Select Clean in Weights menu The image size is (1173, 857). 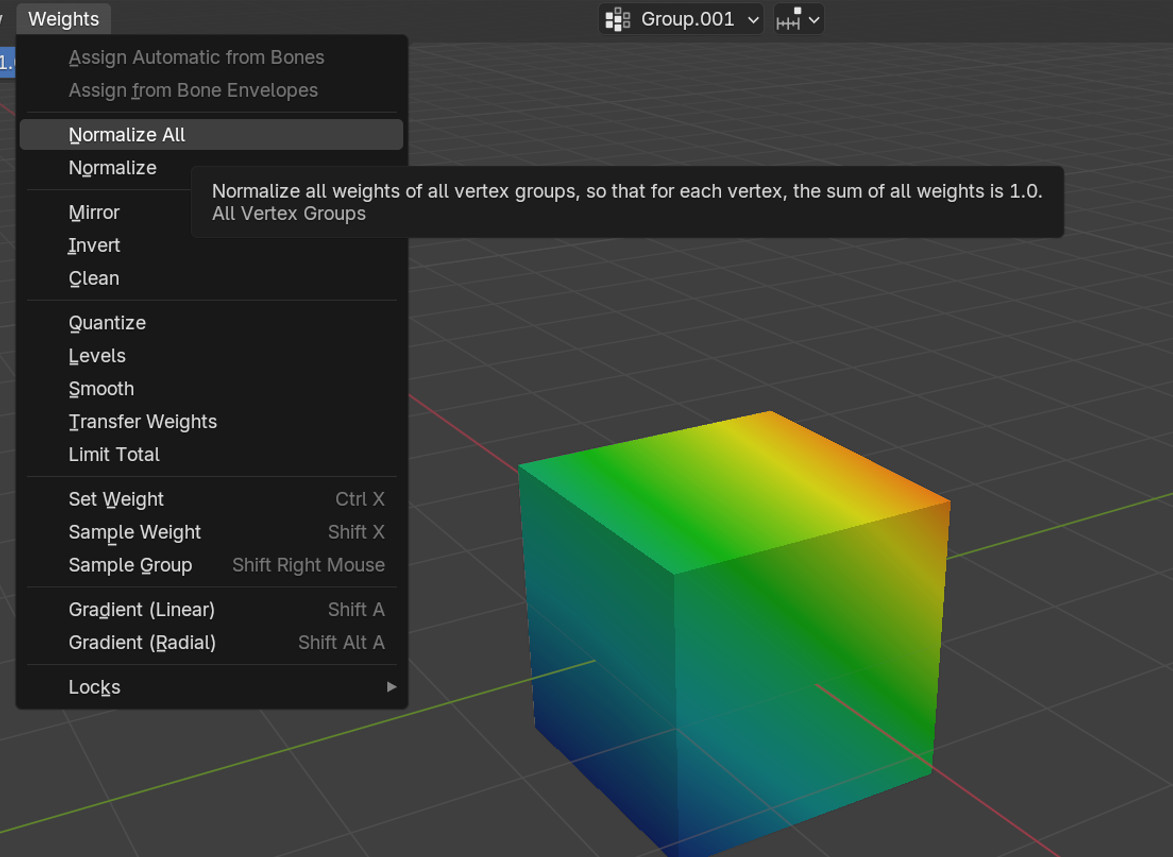(x=211, y=278)
